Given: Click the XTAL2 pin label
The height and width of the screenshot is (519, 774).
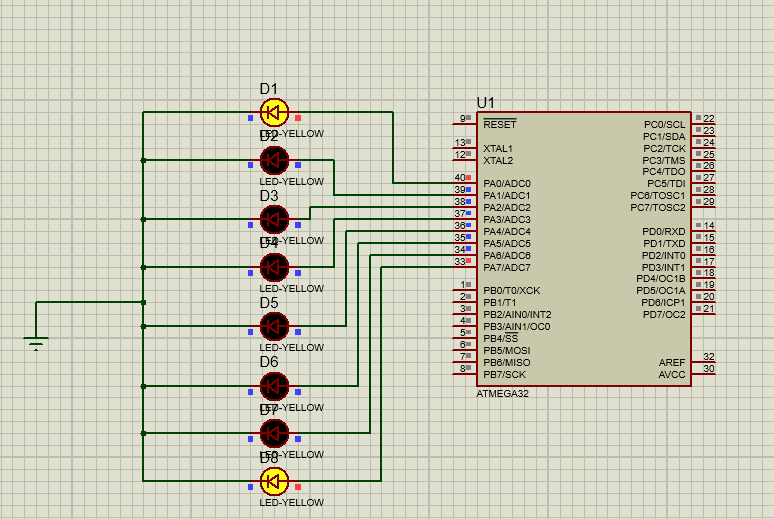Looking at the screenshot, I should 498,160.
